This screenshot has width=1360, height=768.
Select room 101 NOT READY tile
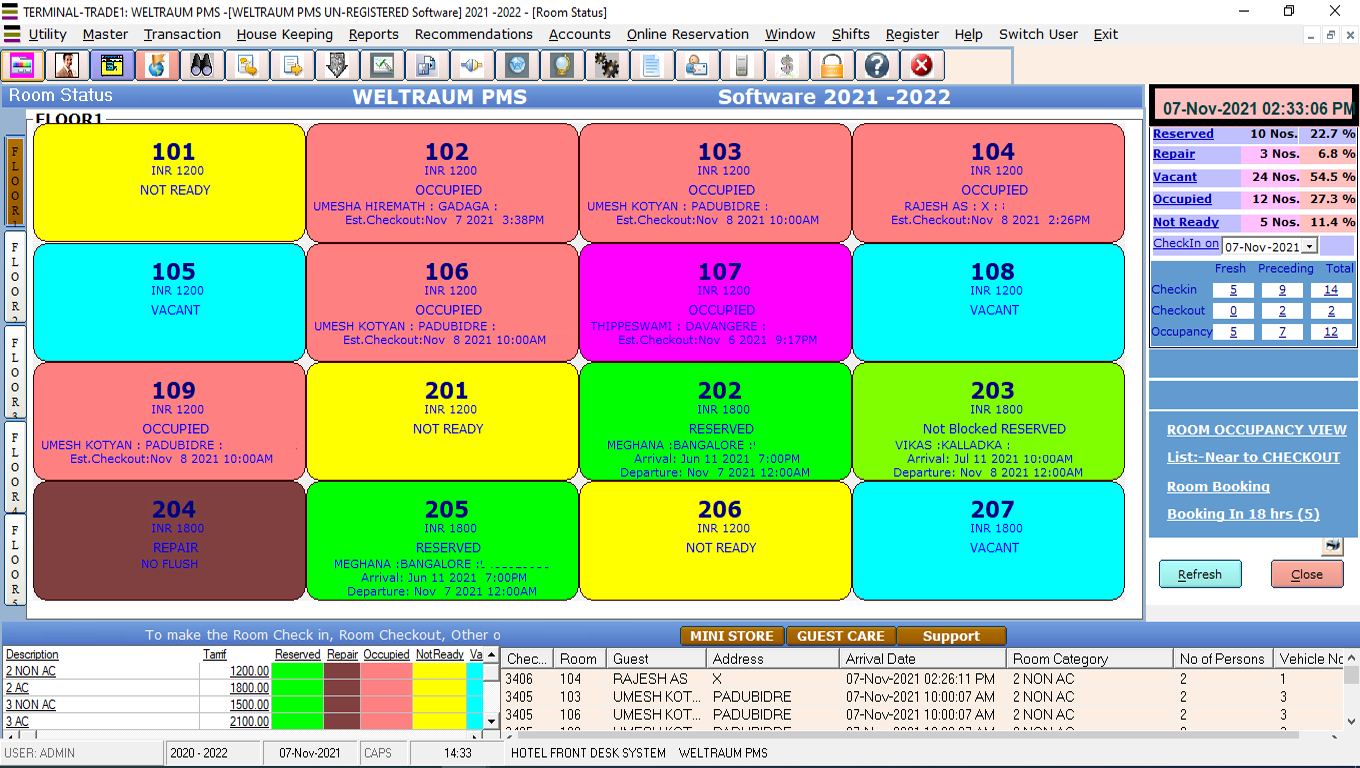pyautogui.click(x=169, y=183)
